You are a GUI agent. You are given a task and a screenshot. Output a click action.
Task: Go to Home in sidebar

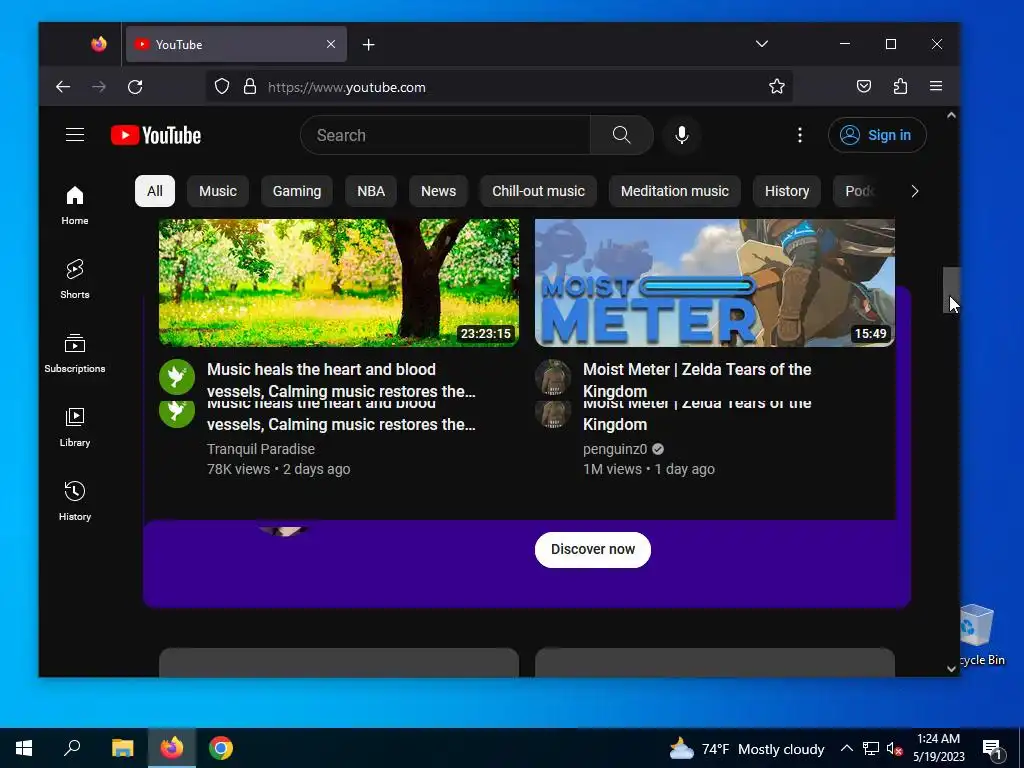(75, 205)
